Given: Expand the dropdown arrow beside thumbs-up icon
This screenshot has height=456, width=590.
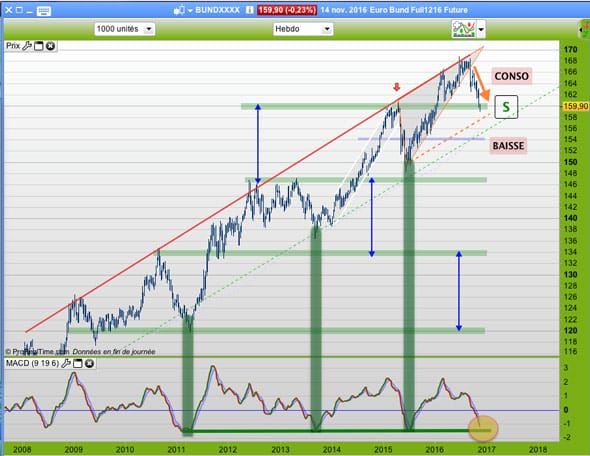Looking at the screenshot, I should 190,11.
